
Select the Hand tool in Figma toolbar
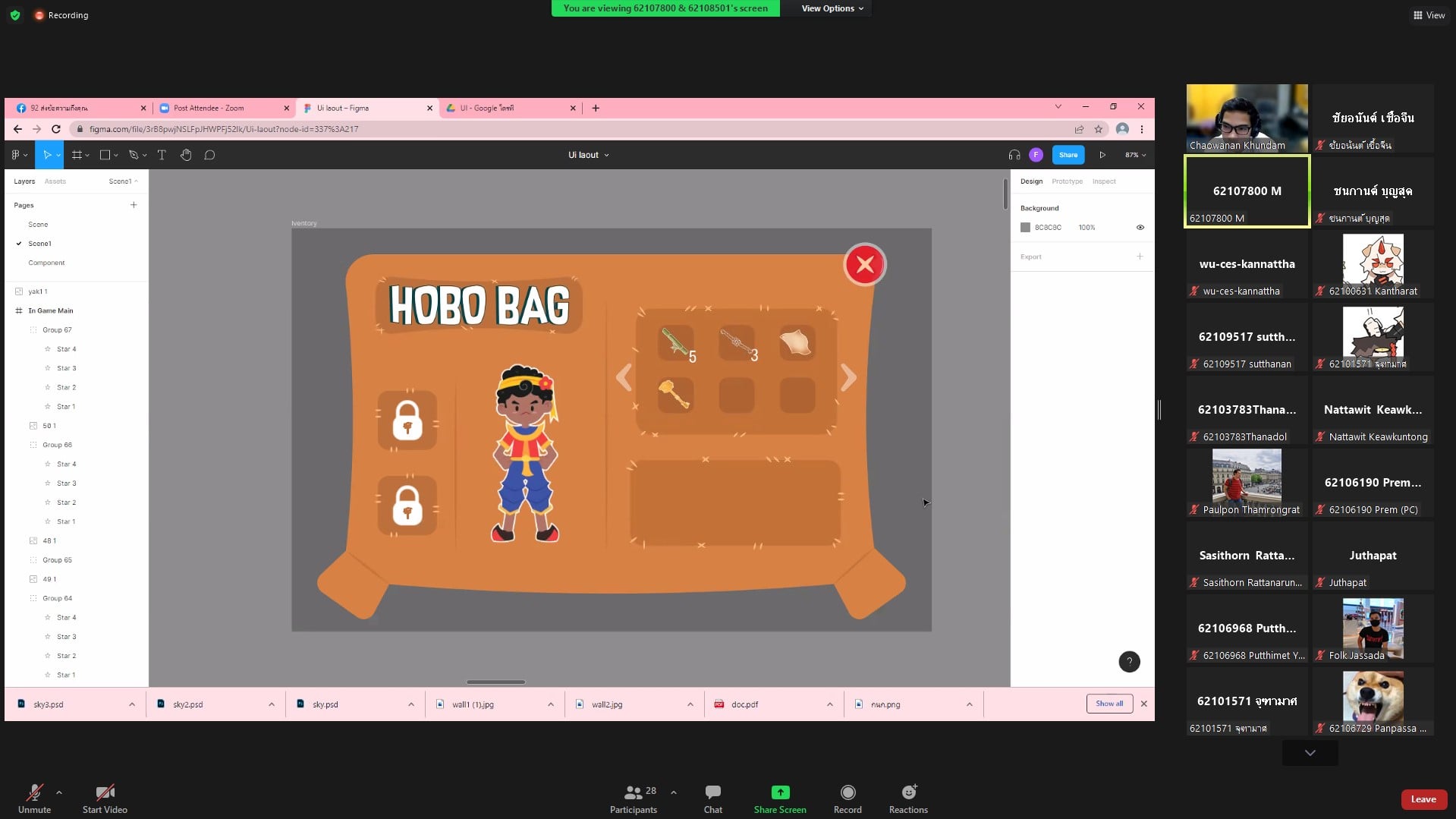tap(186, 155)
